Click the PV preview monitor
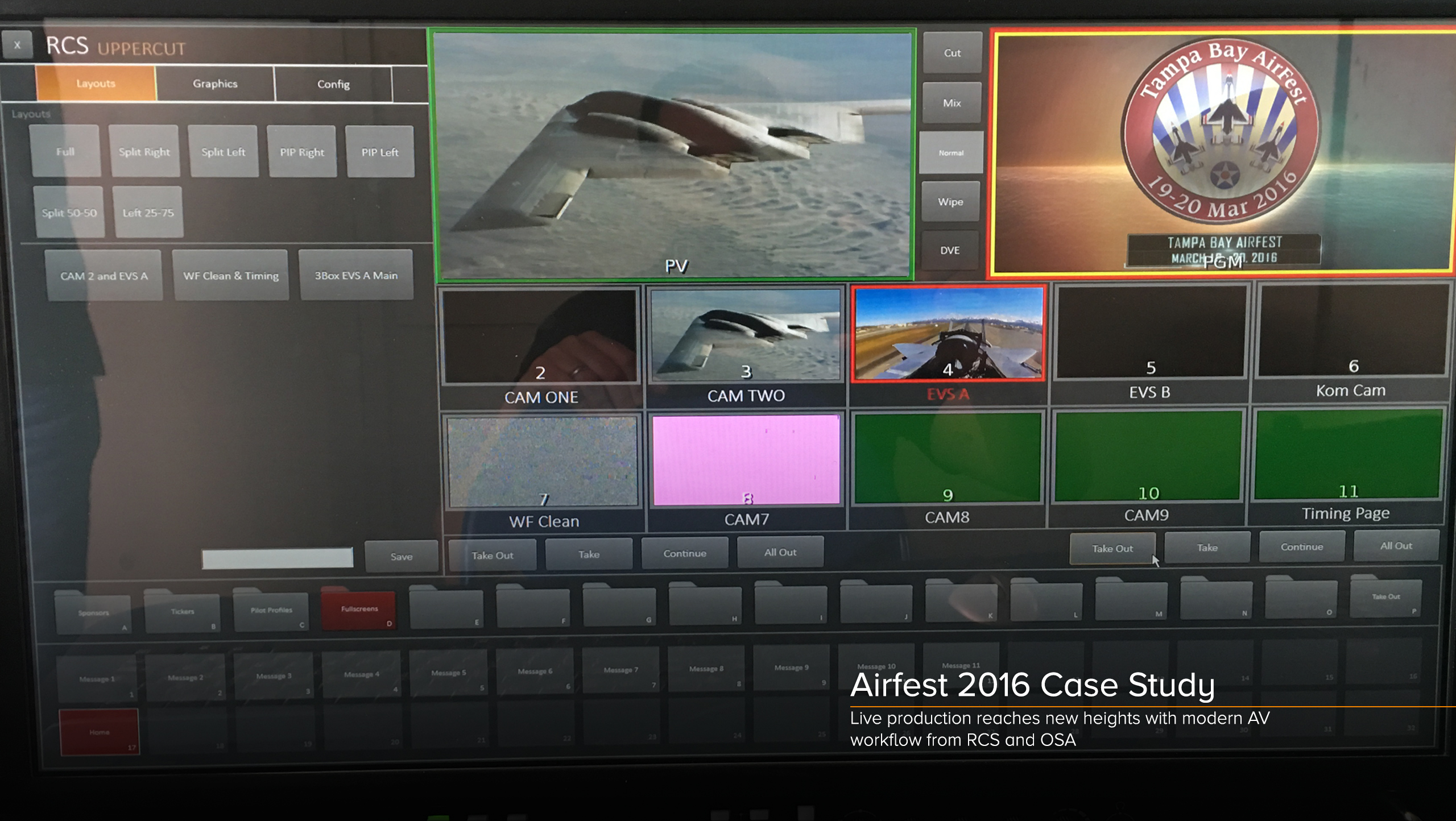1456x821 pixels. click(673, 155)
